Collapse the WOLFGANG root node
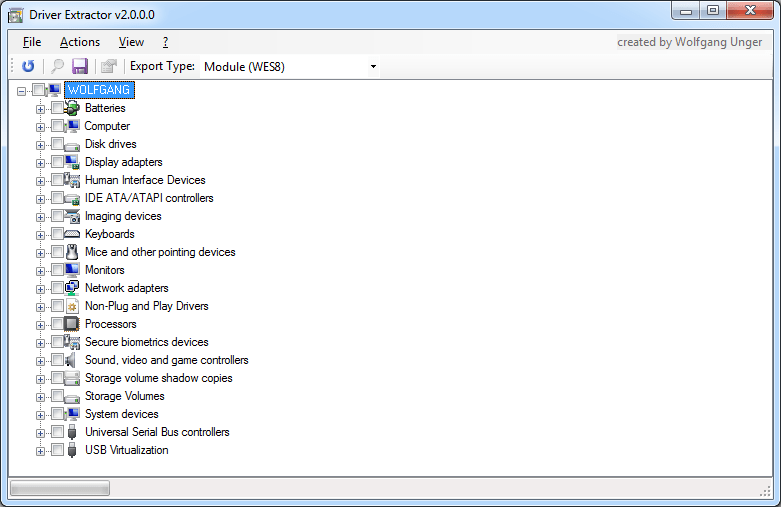Image resolution: width=781 pixels, height=507 pixels. [21, 91]
